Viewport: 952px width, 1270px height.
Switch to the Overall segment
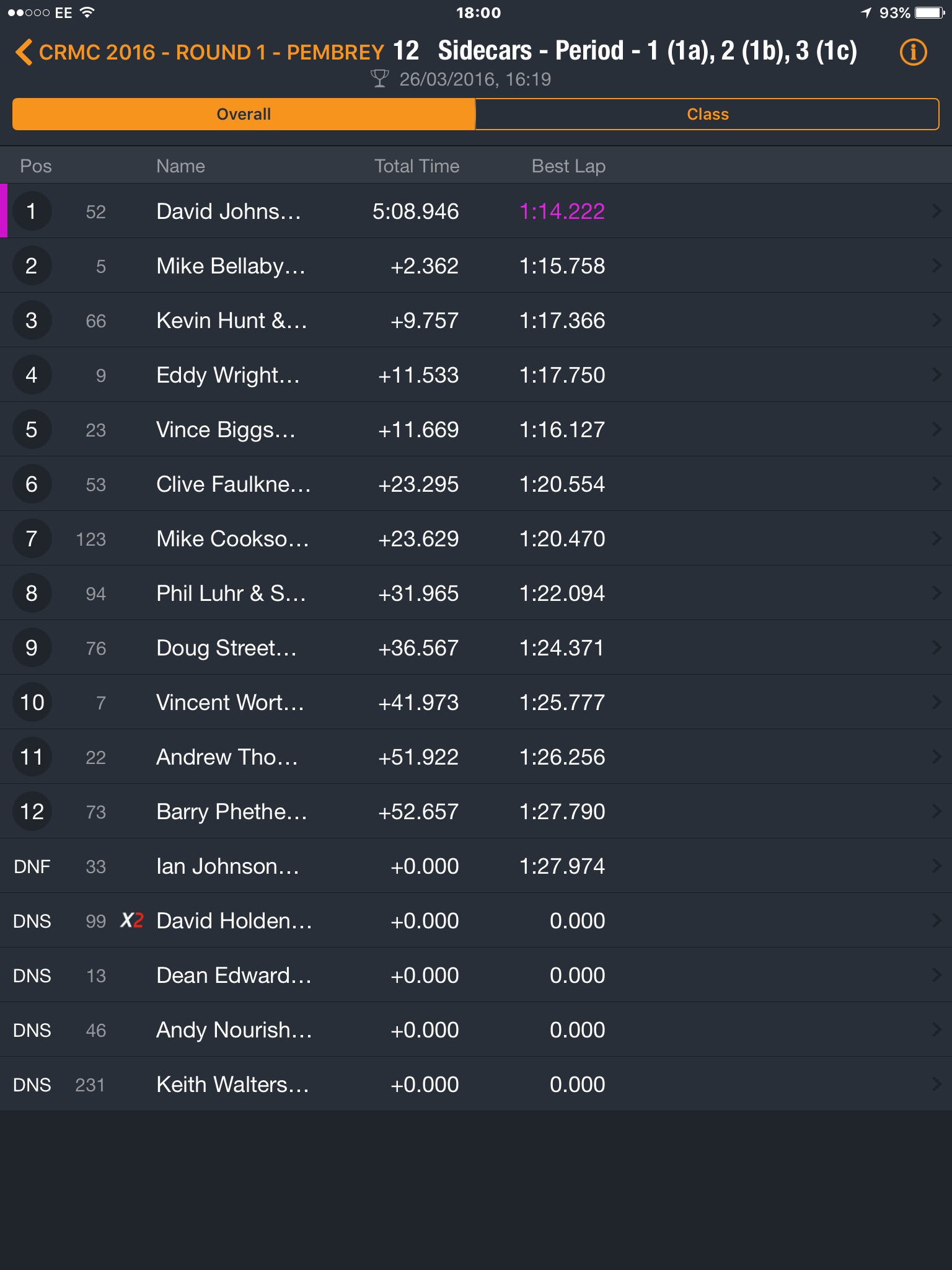(x=244, y=114)
